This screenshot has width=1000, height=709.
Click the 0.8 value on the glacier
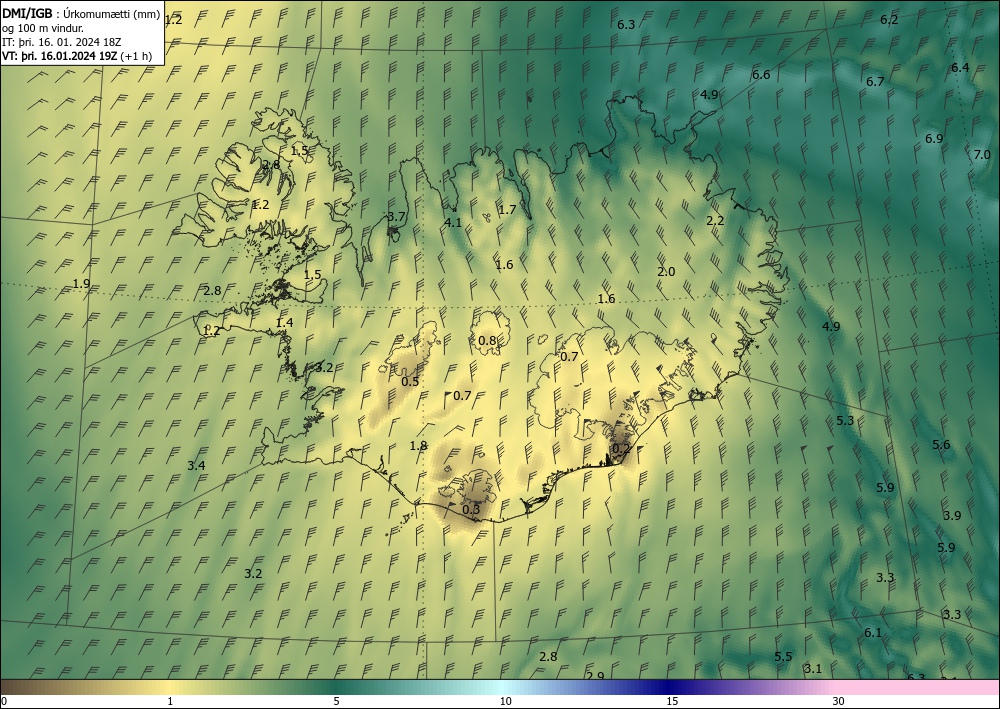click(x=487, y=340)
